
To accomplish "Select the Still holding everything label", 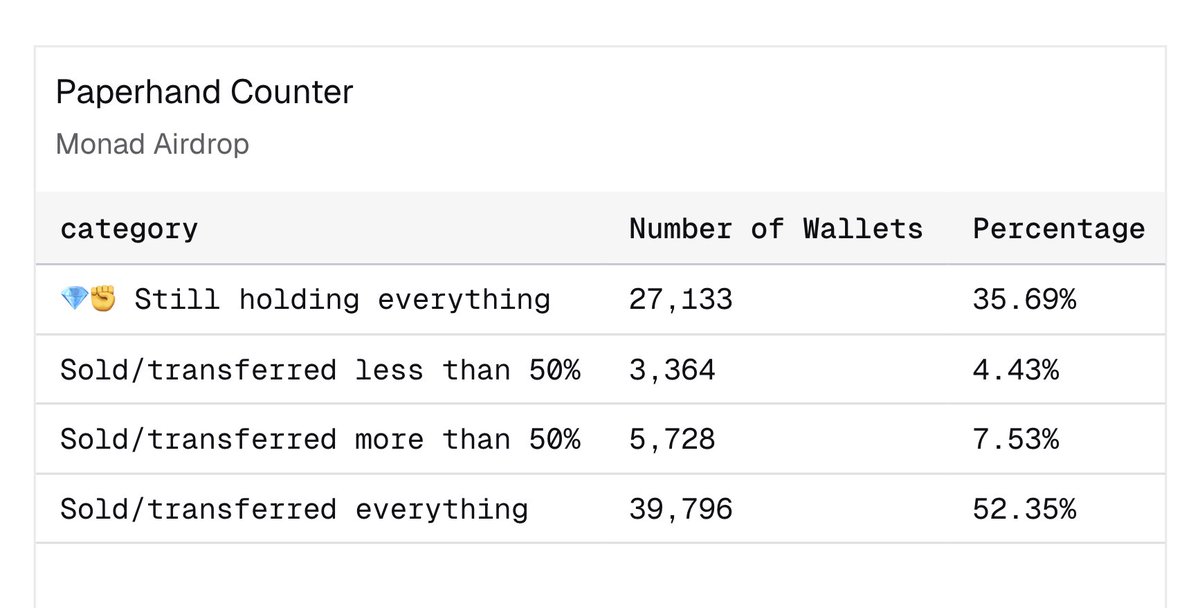I will click(342, 299).
